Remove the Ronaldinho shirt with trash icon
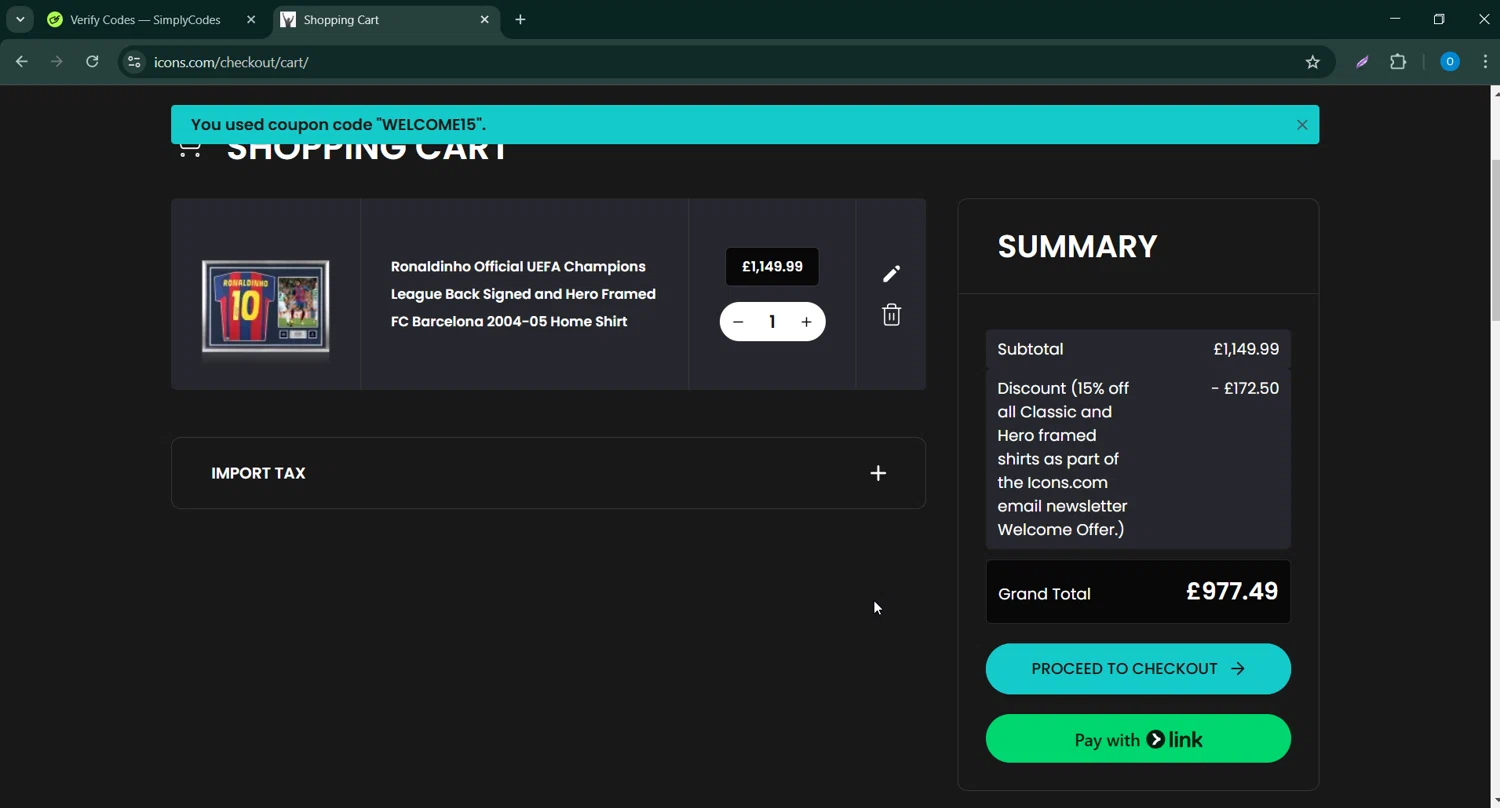Image resolution: width=1500 pixels, height=808 pixels. [891, 315]
